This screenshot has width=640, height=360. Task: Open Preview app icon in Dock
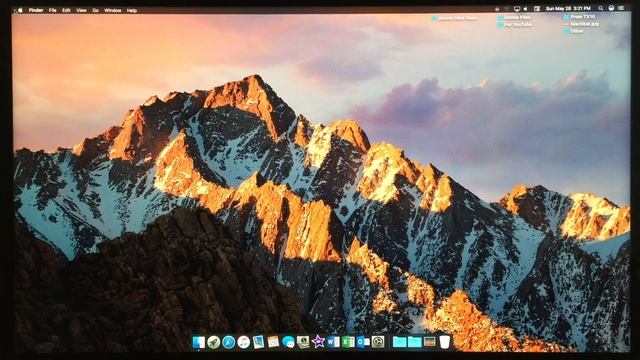click(258, 342)
